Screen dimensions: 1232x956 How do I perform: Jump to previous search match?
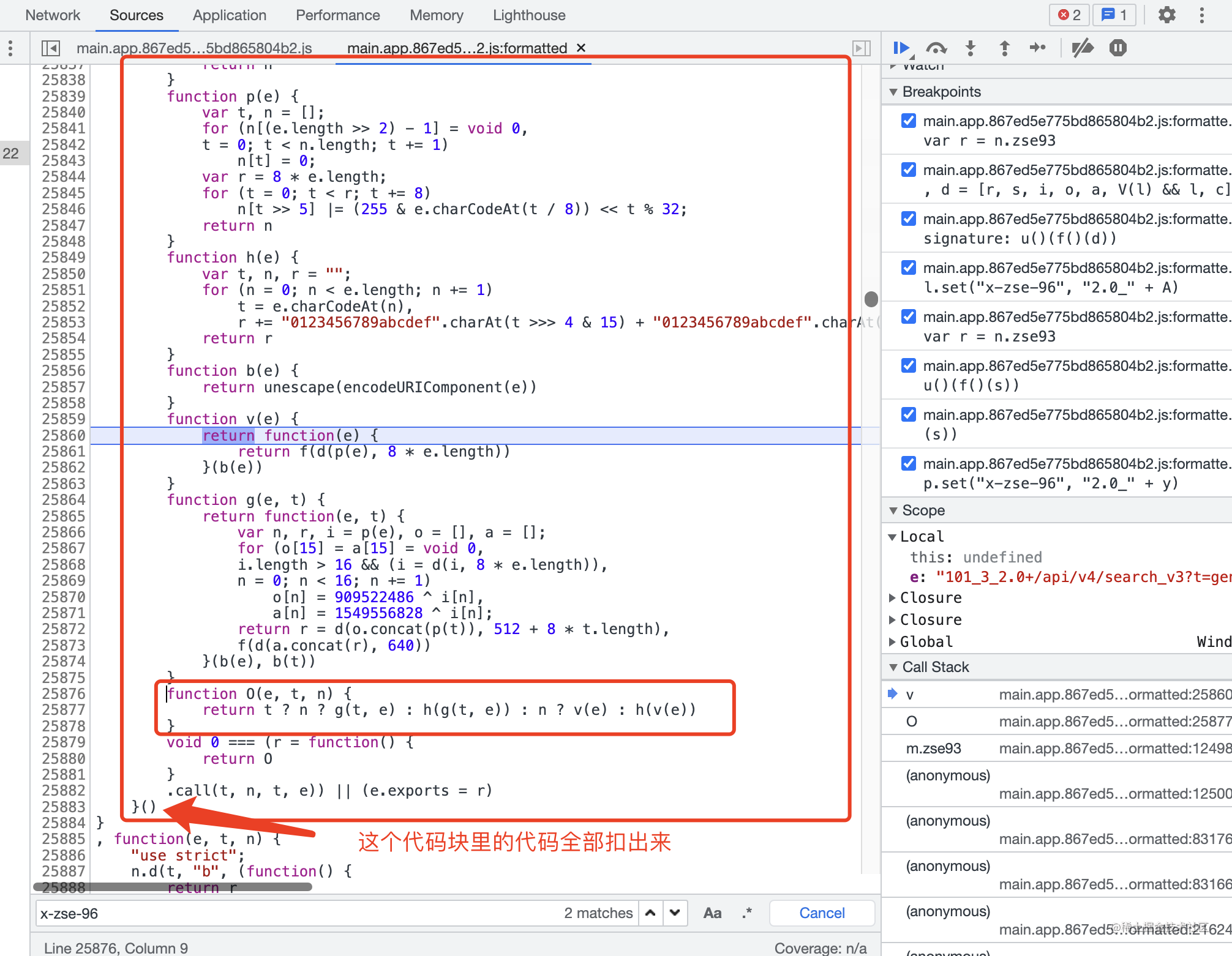pyautogui.click(x=650, y=913)
